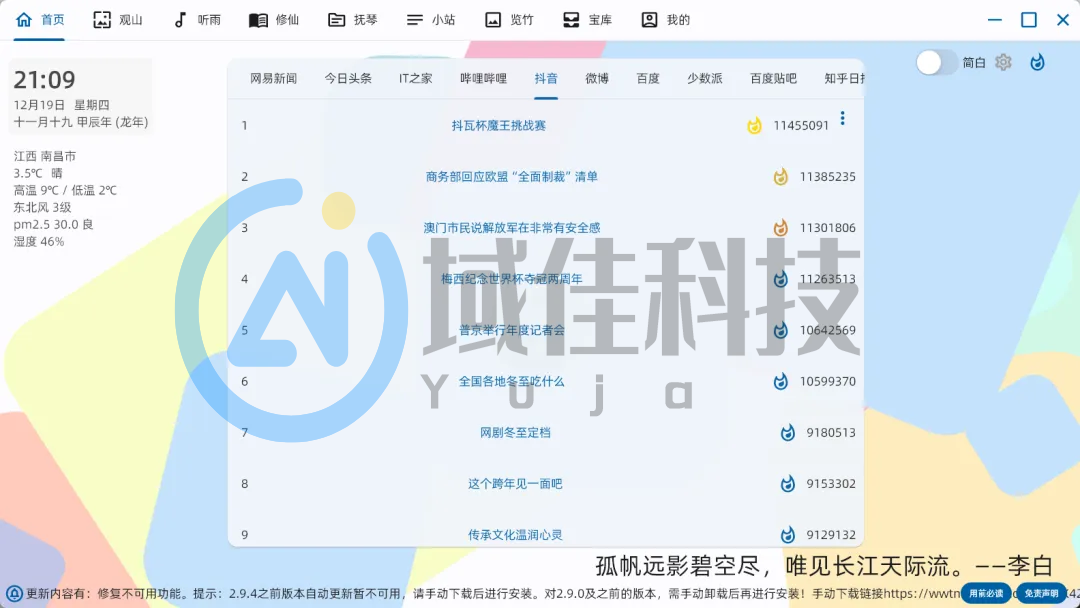Click the flame icon beside 10642569
The image size is (1080, 608).
pyautogui.click(x=780, y=331)
